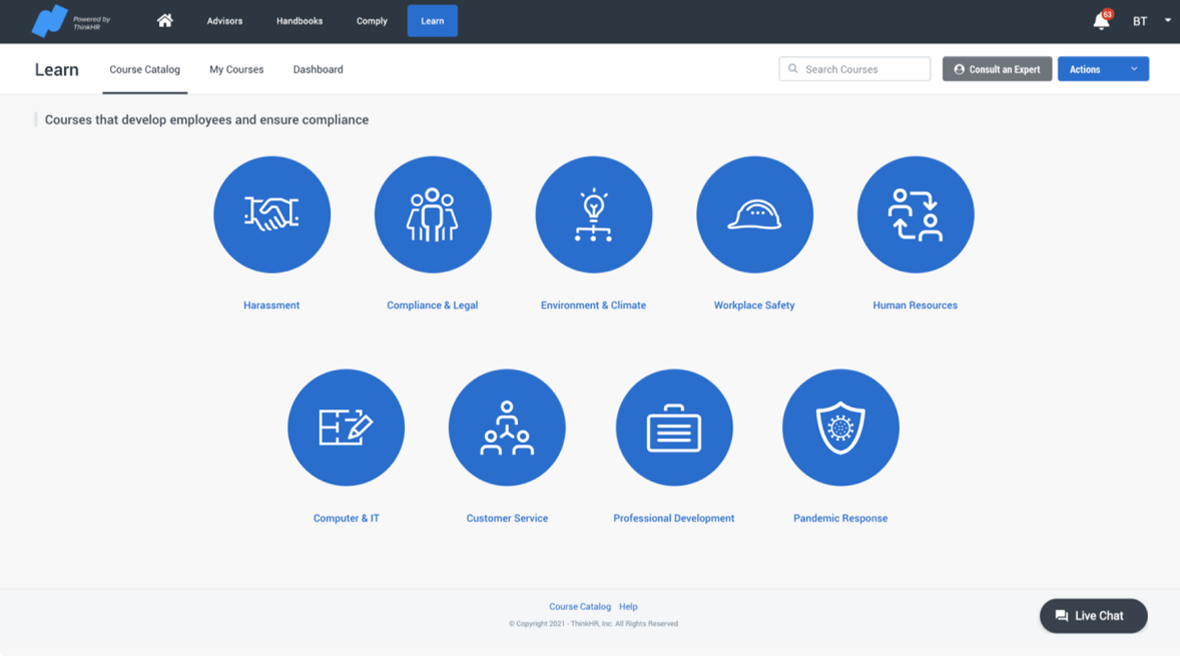This screenshot has height=656, width=1180.
Task: Choose the Workplace Safety hard hat icon
Action: pyautogui.click(x=755, y=215)
